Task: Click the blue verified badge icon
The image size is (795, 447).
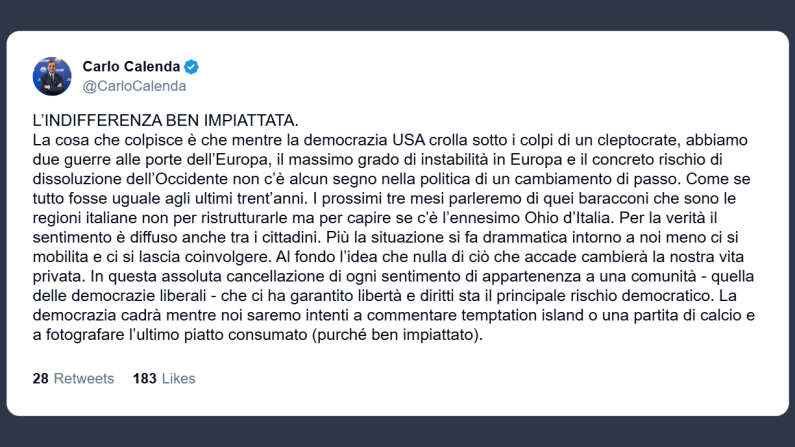Action: coord(190,67)
